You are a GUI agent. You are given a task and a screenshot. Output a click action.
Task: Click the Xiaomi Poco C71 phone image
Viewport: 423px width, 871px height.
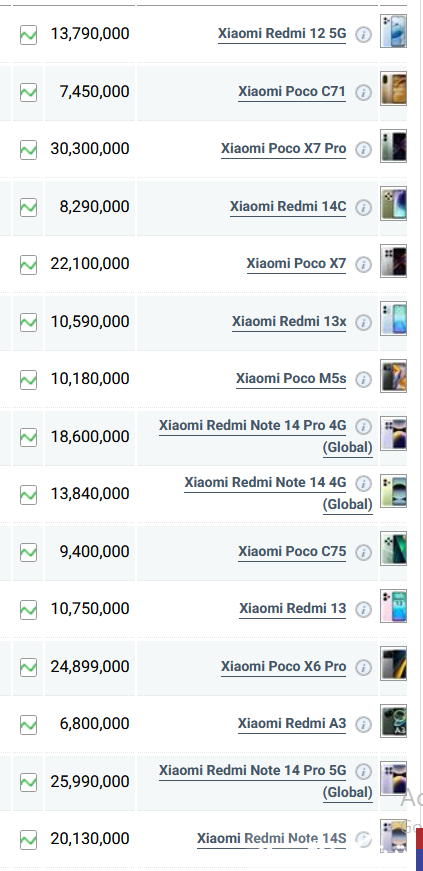394,88
